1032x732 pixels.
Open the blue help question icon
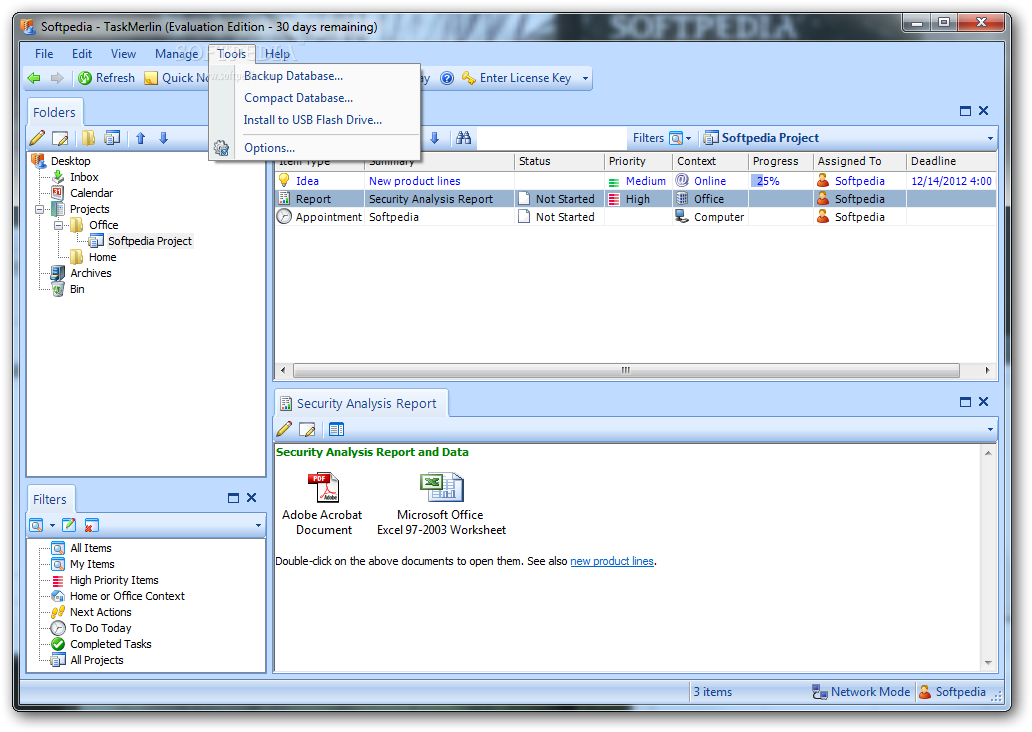(447, 78)
